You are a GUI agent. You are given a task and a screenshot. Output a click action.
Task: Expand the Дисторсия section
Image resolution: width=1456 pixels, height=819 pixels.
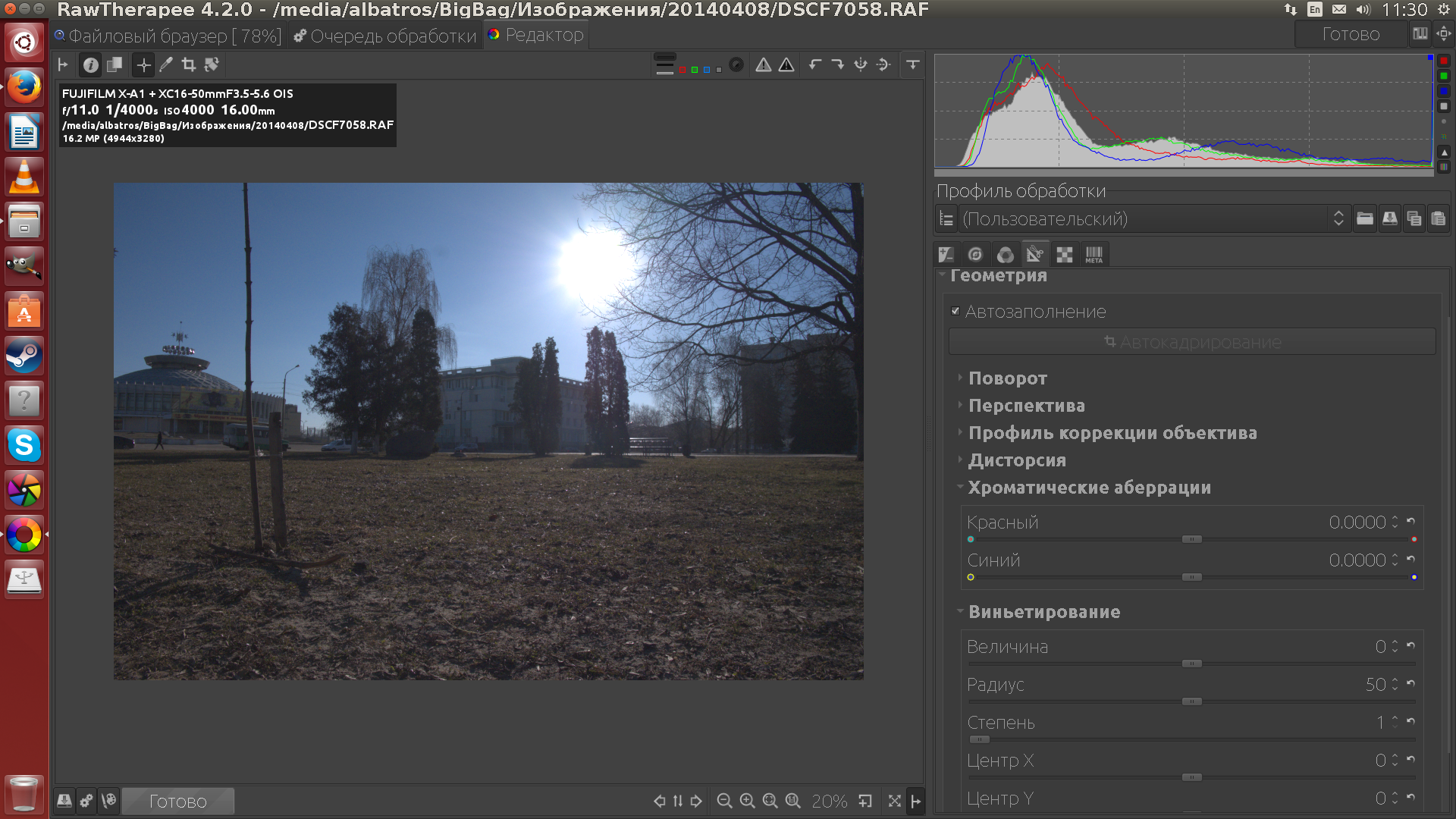[x=1017, y=460]
